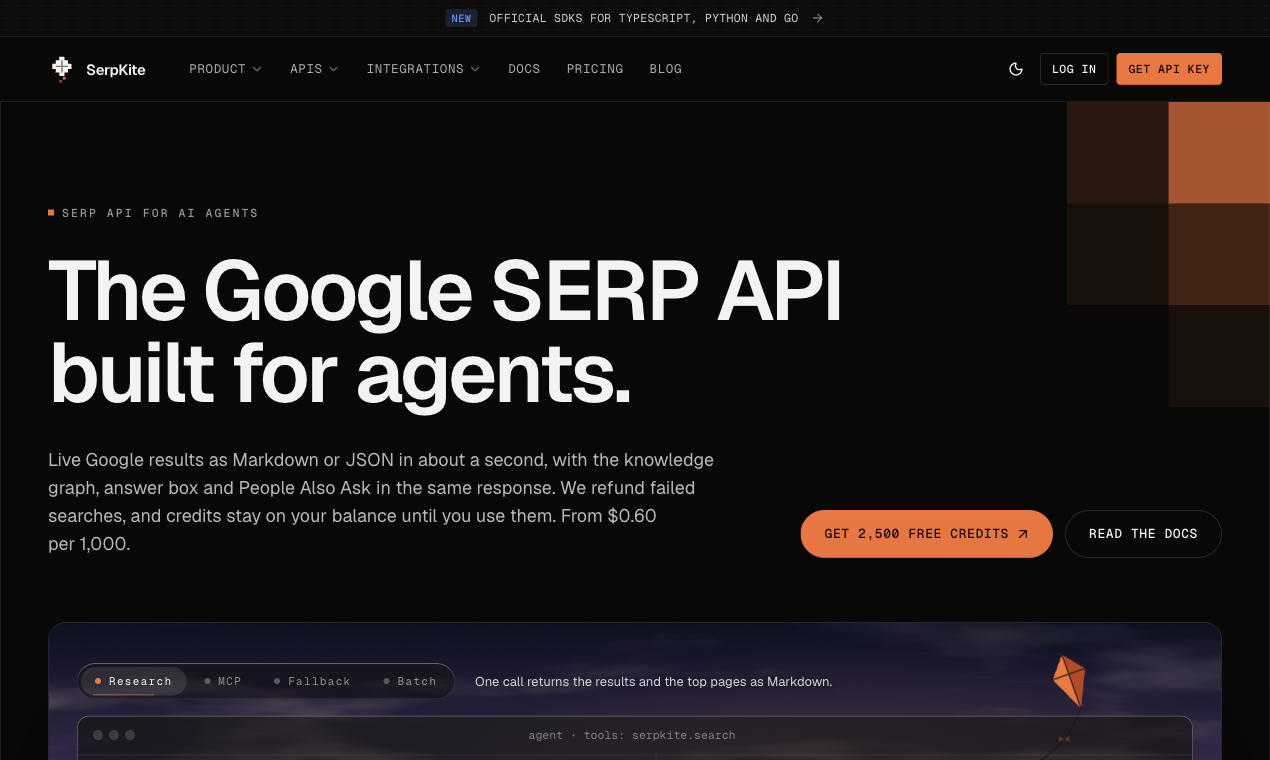Click the SerpKite logo icon
Image resolution: width=1270 pixels, height=760 pixels.
[x=62, y=69]
